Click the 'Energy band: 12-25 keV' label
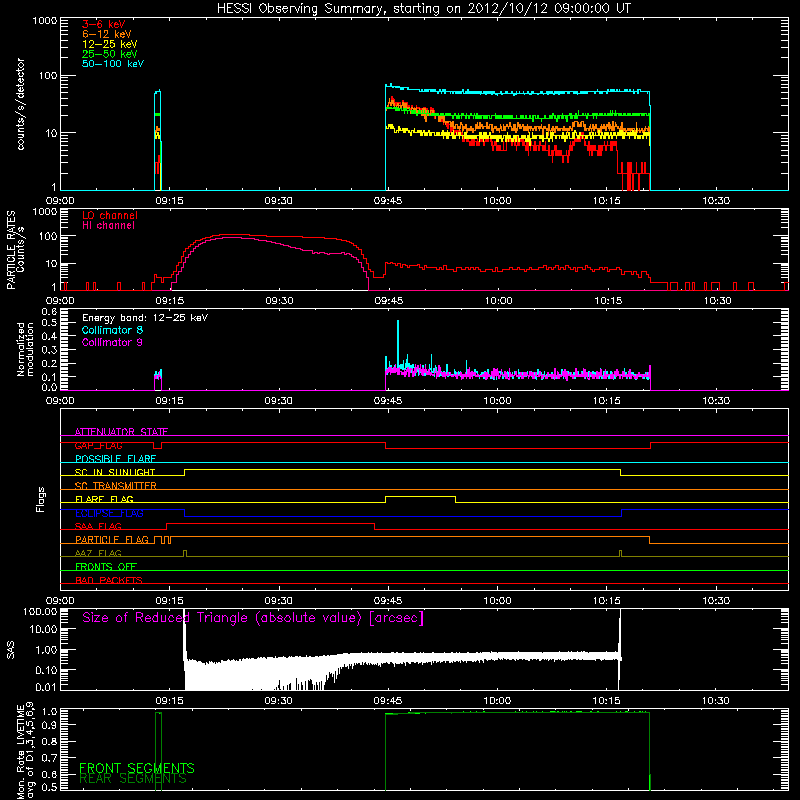 coord(145,318)
